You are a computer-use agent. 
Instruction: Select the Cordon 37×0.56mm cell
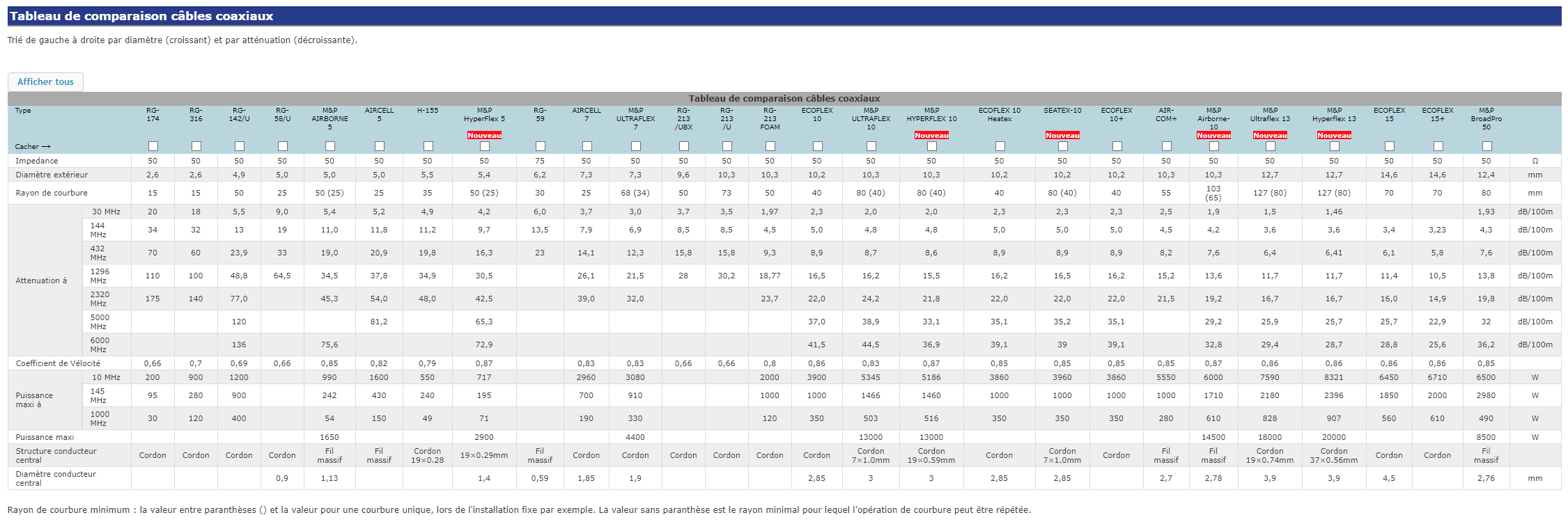pyautogui.click(x=1334, y=455)
